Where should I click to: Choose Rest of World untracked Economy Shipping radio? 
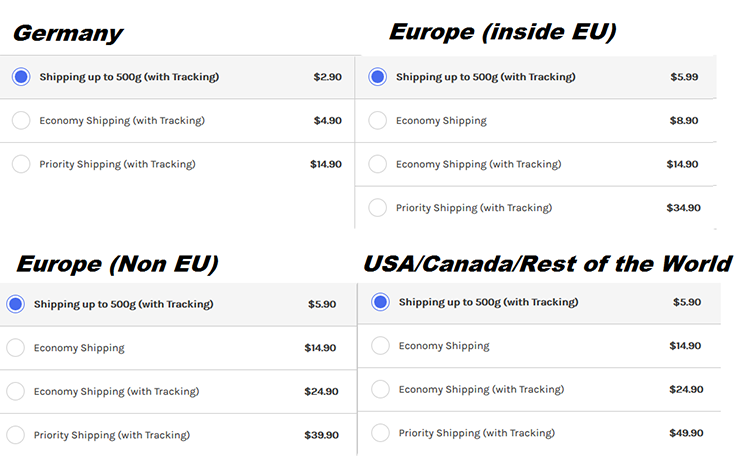[380, 346]
